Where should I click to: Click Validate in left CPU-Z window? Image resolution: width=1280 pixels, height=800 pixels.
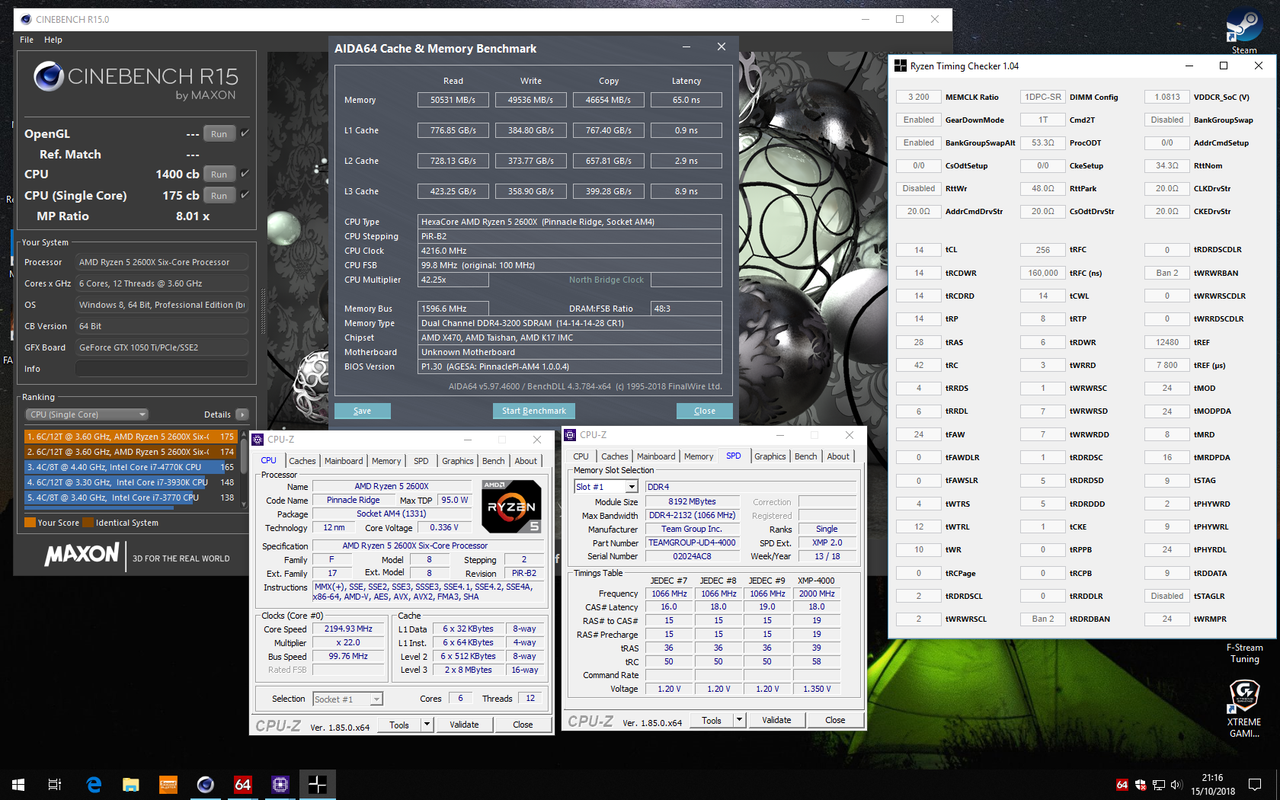point(464,724)
